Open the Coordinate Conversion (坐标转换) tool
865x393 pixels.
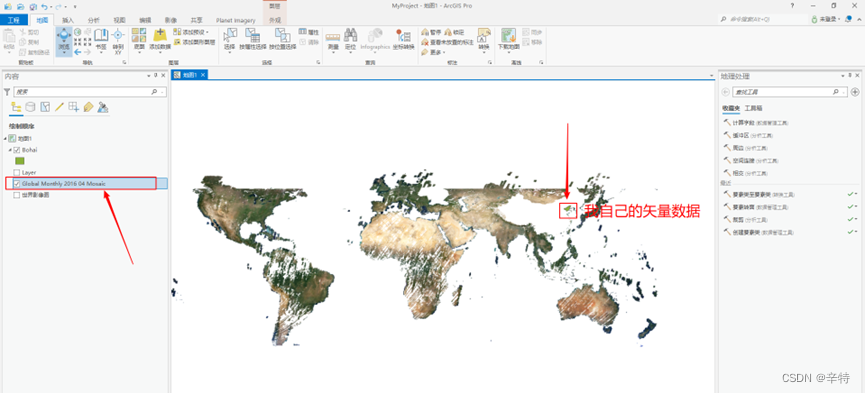pos(403,39)
